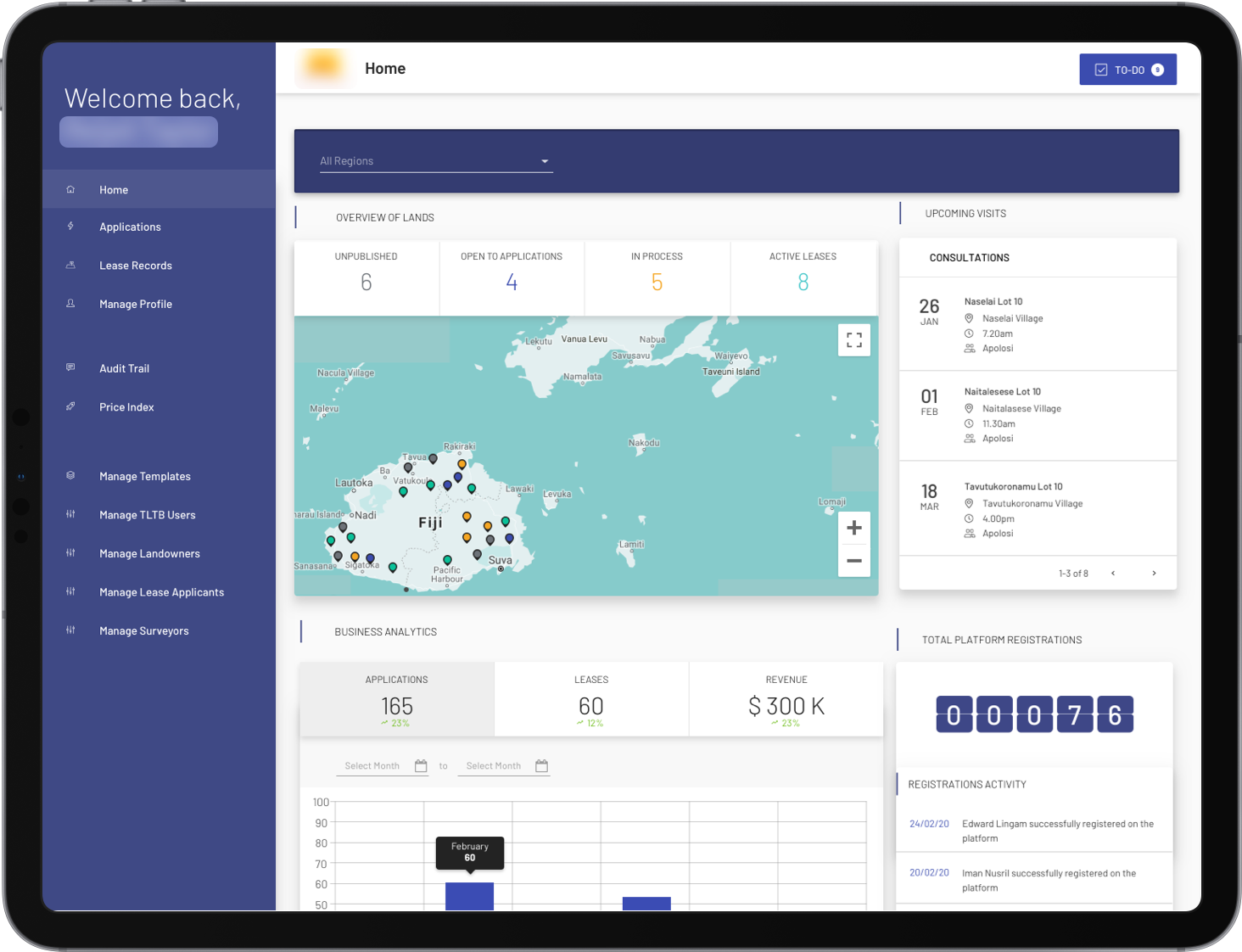The height and width of the screenshot is (952, 1242).
Task: Click the February bar in the chart
Action: tap(469, 896)
